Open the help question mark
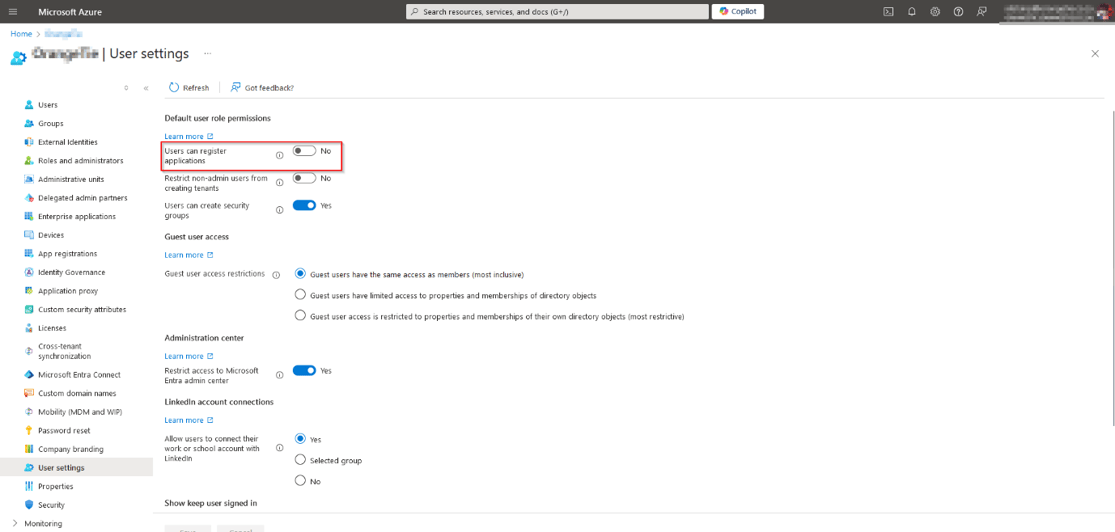The width and height of the screenshot is (1115, 532). click(x=958, y=11)
